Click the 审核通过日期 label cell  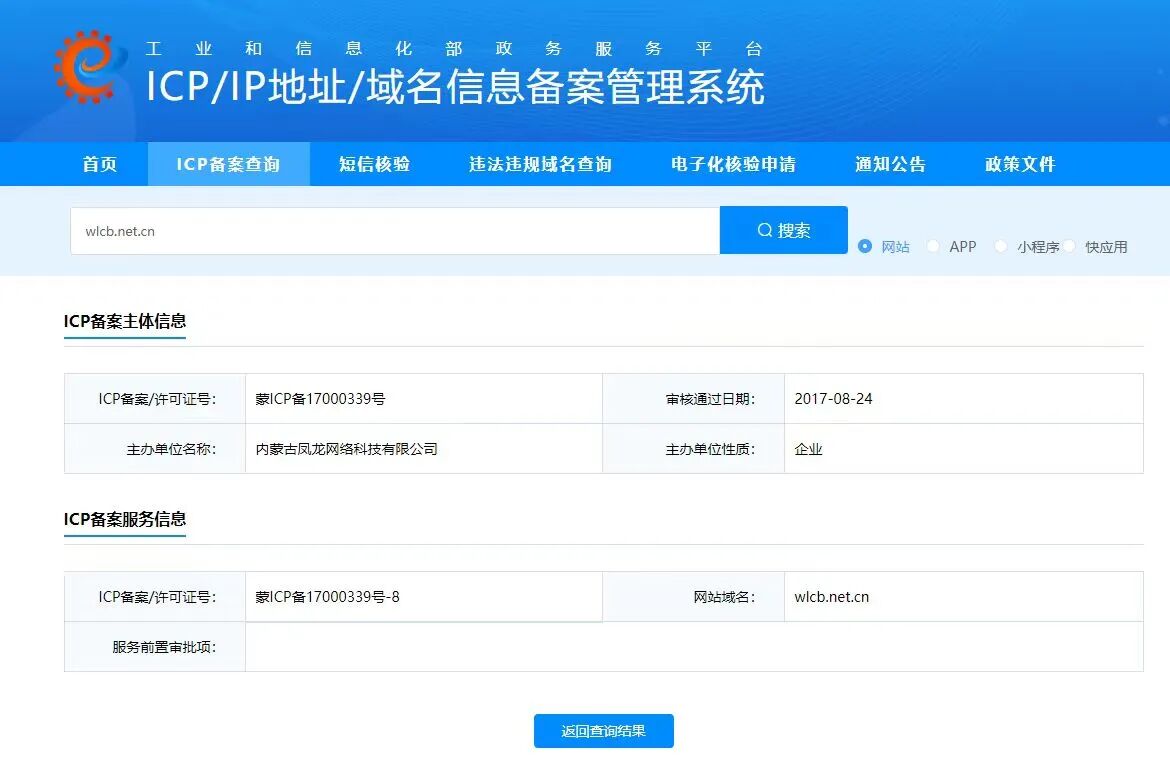pos(693,399)
